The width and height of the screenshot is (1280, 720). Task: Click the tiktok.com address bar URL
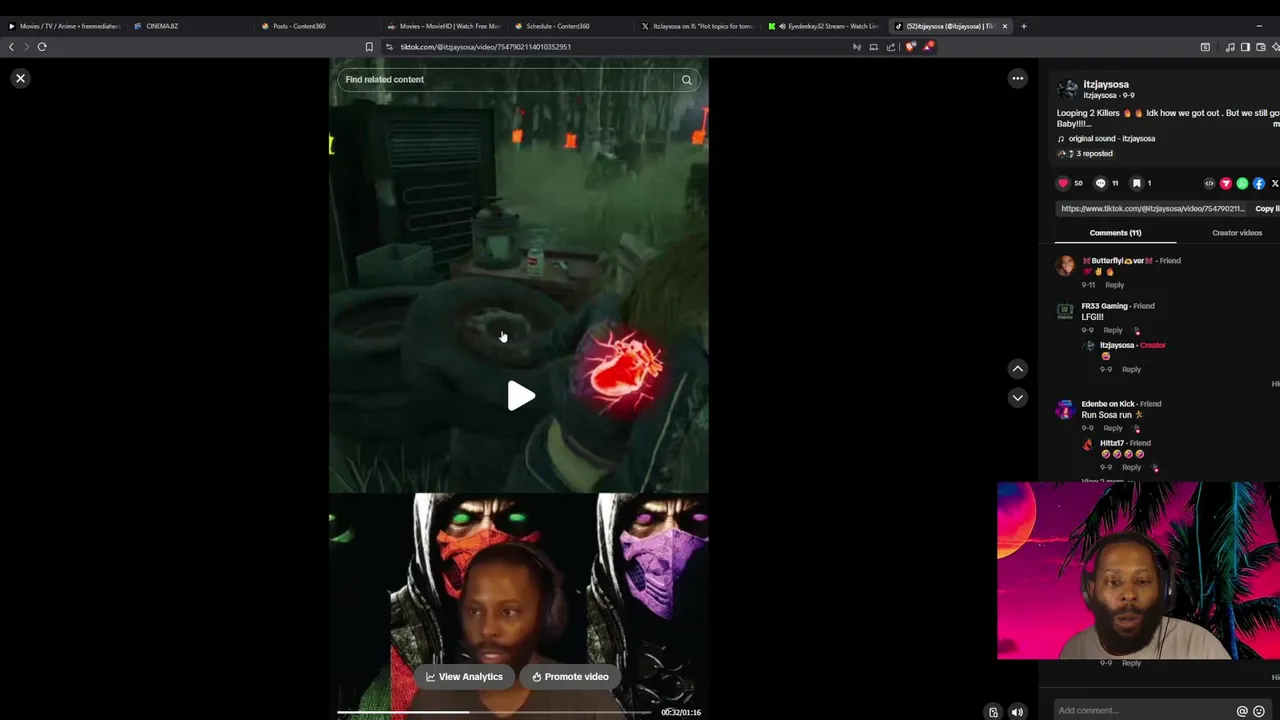click(486, 47)
